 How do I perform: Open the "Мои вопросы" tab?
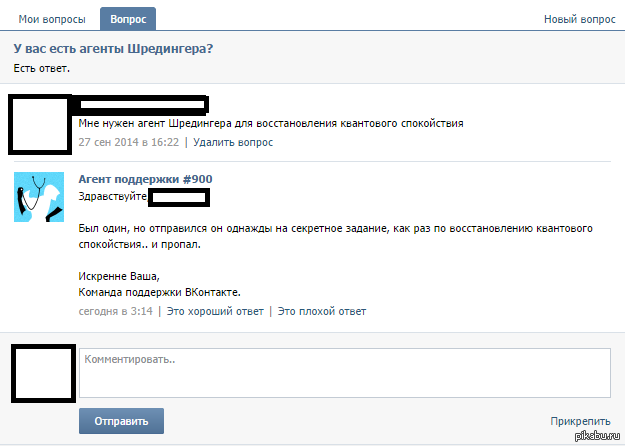[x=52, y=19]
